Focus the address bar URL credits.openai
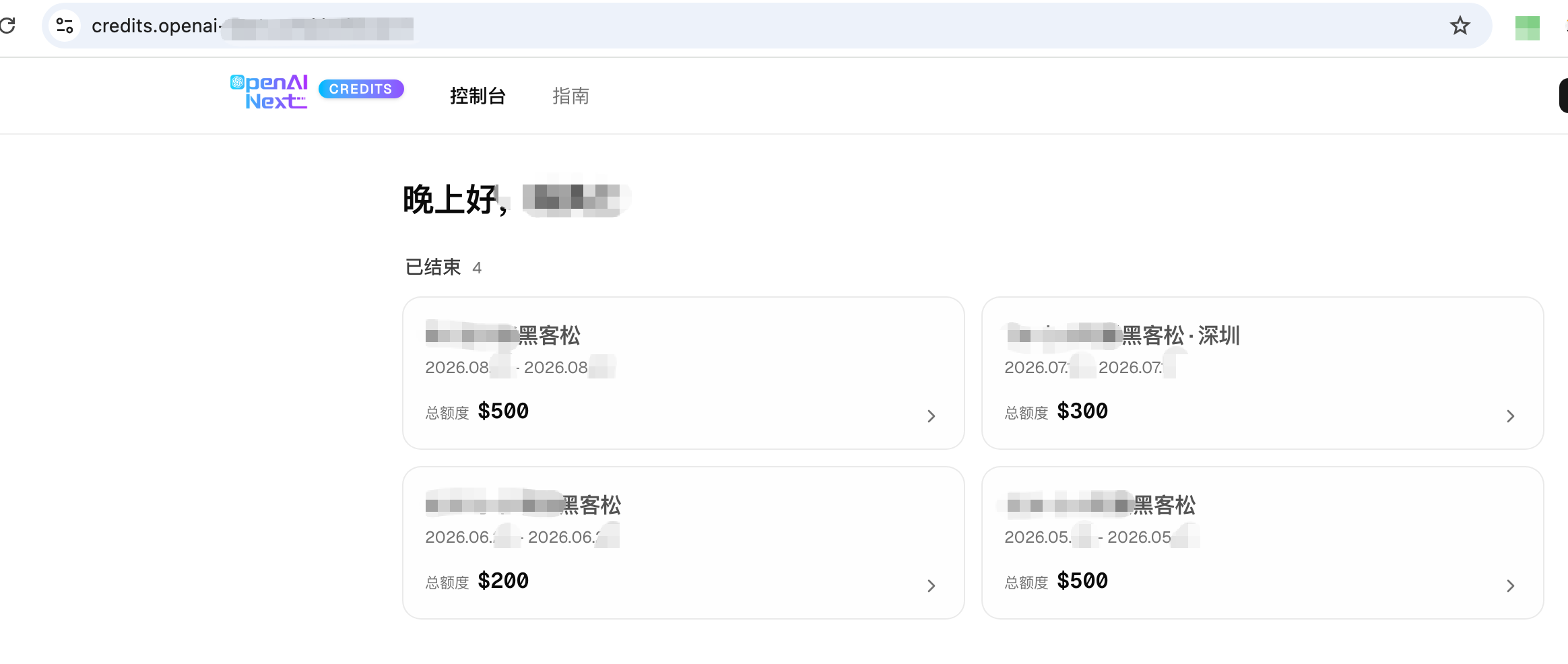The width and height of the screenshot is (1568, 664). pos(253,26)
